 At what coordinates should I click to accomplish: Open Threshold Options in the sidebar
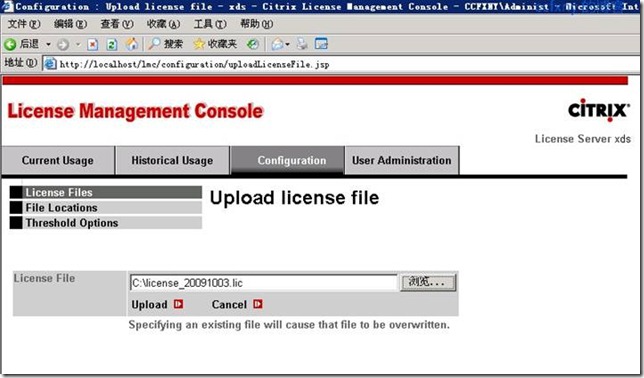click(106, 223)
